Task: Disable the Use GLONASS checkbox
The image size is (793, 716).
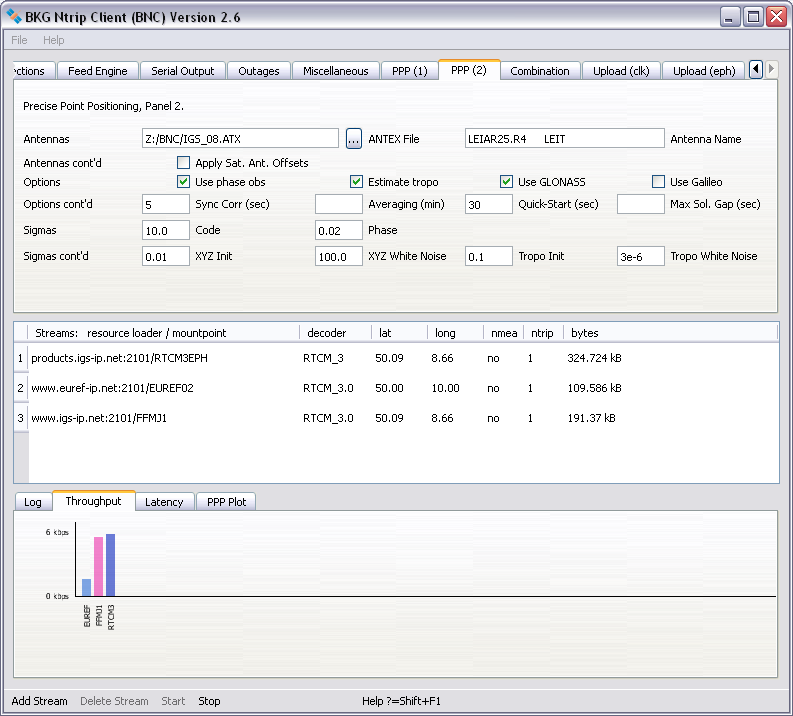Action: (x=507, y=182)
